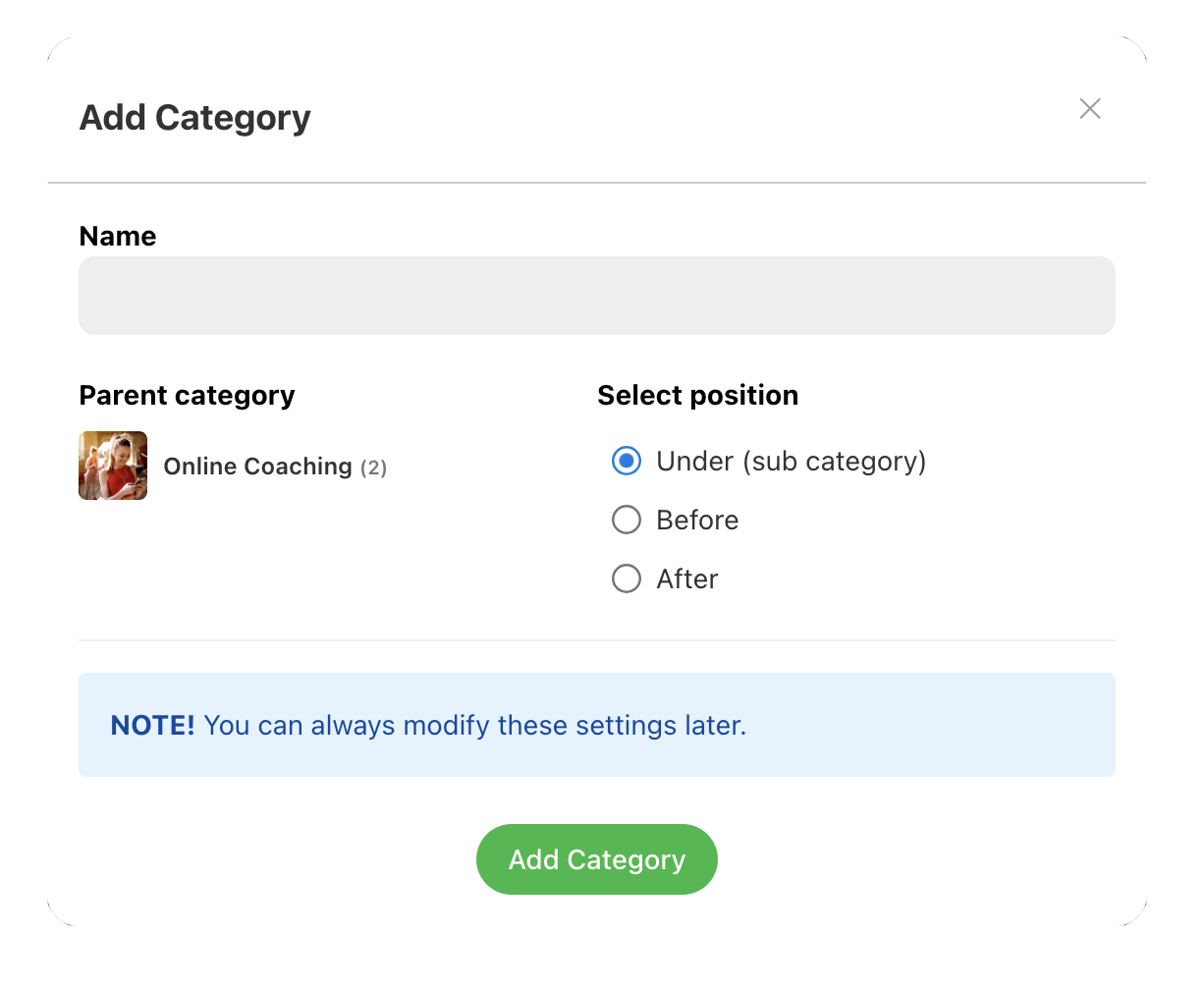Click the horizontal divider above the note
The width and height of the screenshot is (1204, 990).
596,640
